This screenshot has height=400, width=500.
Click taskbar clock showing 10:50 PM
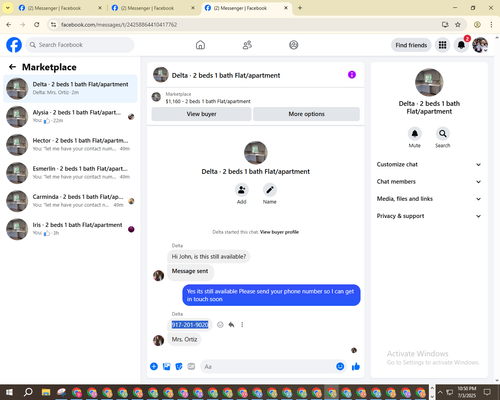click(467, 392)
